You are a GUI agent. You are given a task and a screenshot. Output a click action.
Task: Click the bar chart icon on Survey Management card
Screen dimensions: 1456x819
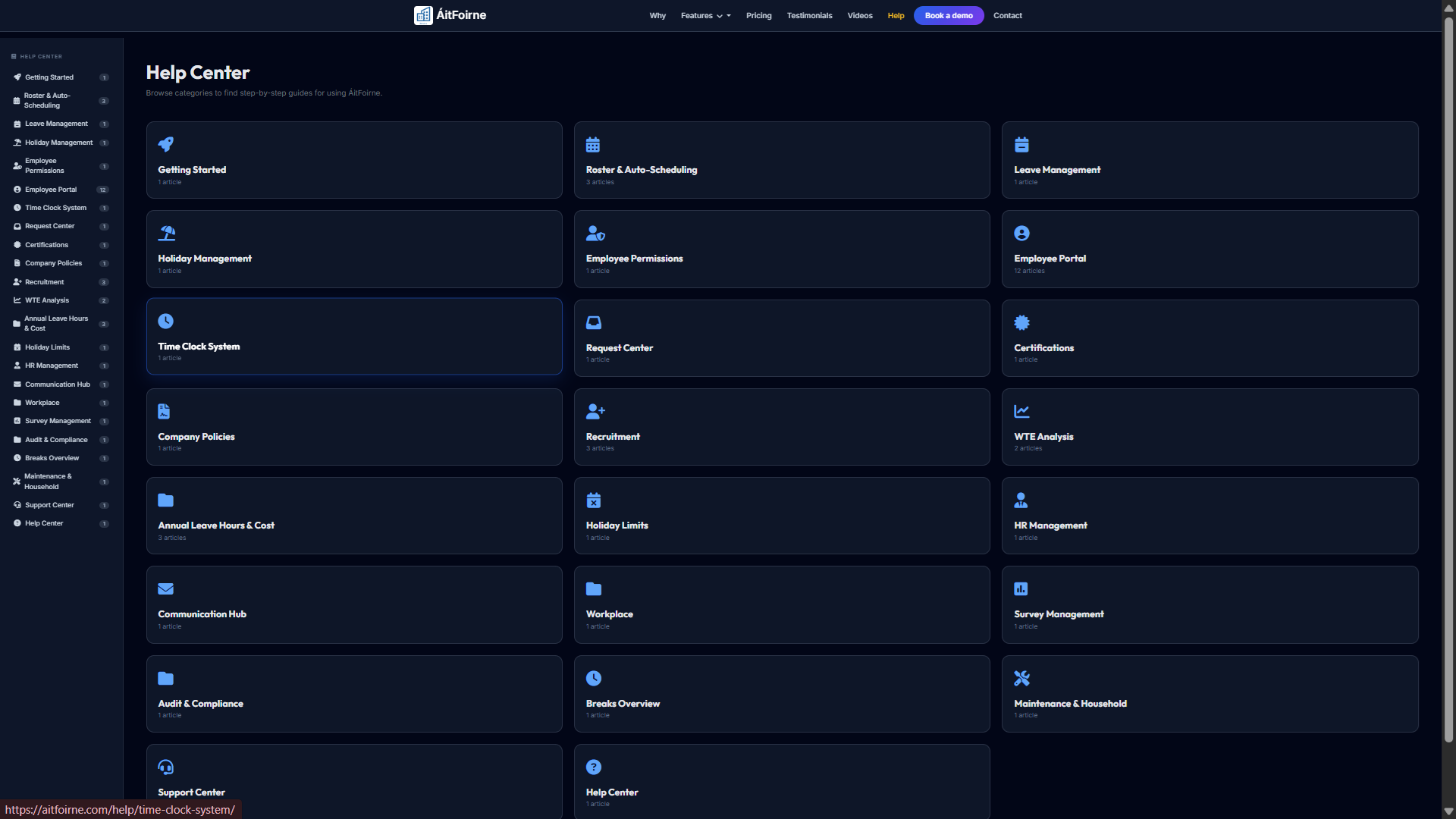[x=1021, y=588]
